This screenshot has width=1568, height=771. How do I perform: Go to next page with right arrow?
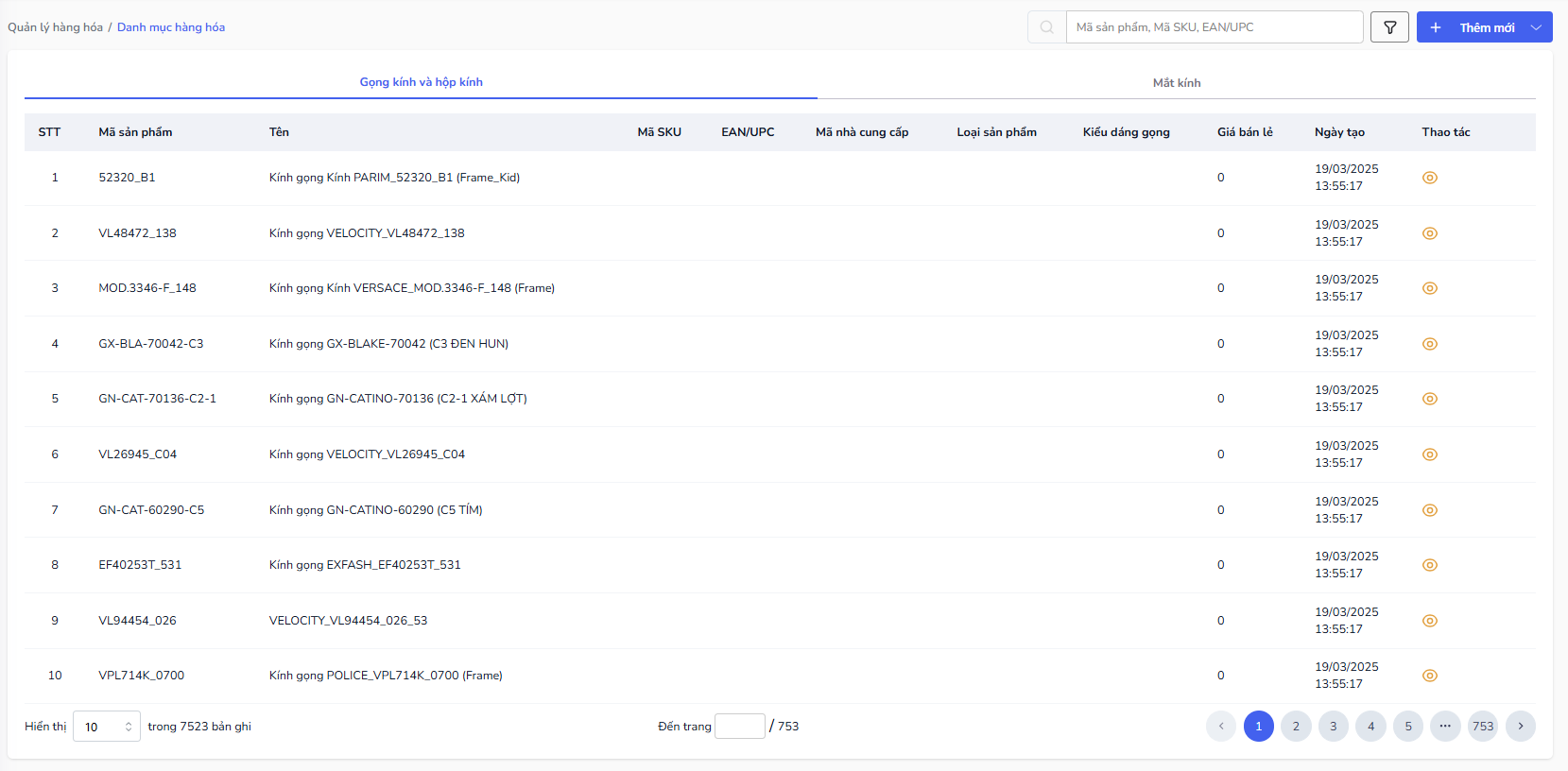[1520, 727]
